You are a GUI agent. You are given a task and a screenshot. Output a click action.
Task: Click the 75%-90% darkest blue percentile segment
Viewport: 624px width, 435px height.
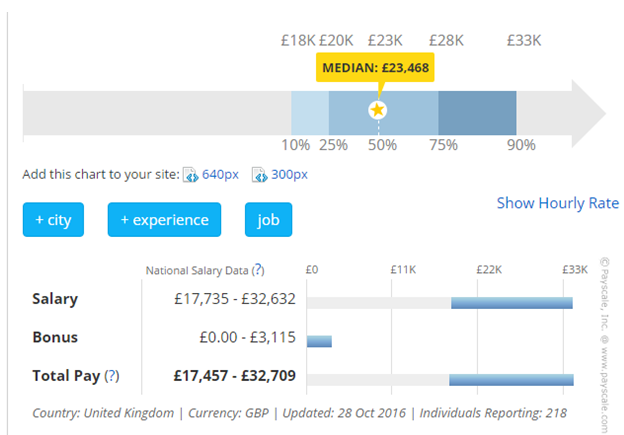coord(477,113)
